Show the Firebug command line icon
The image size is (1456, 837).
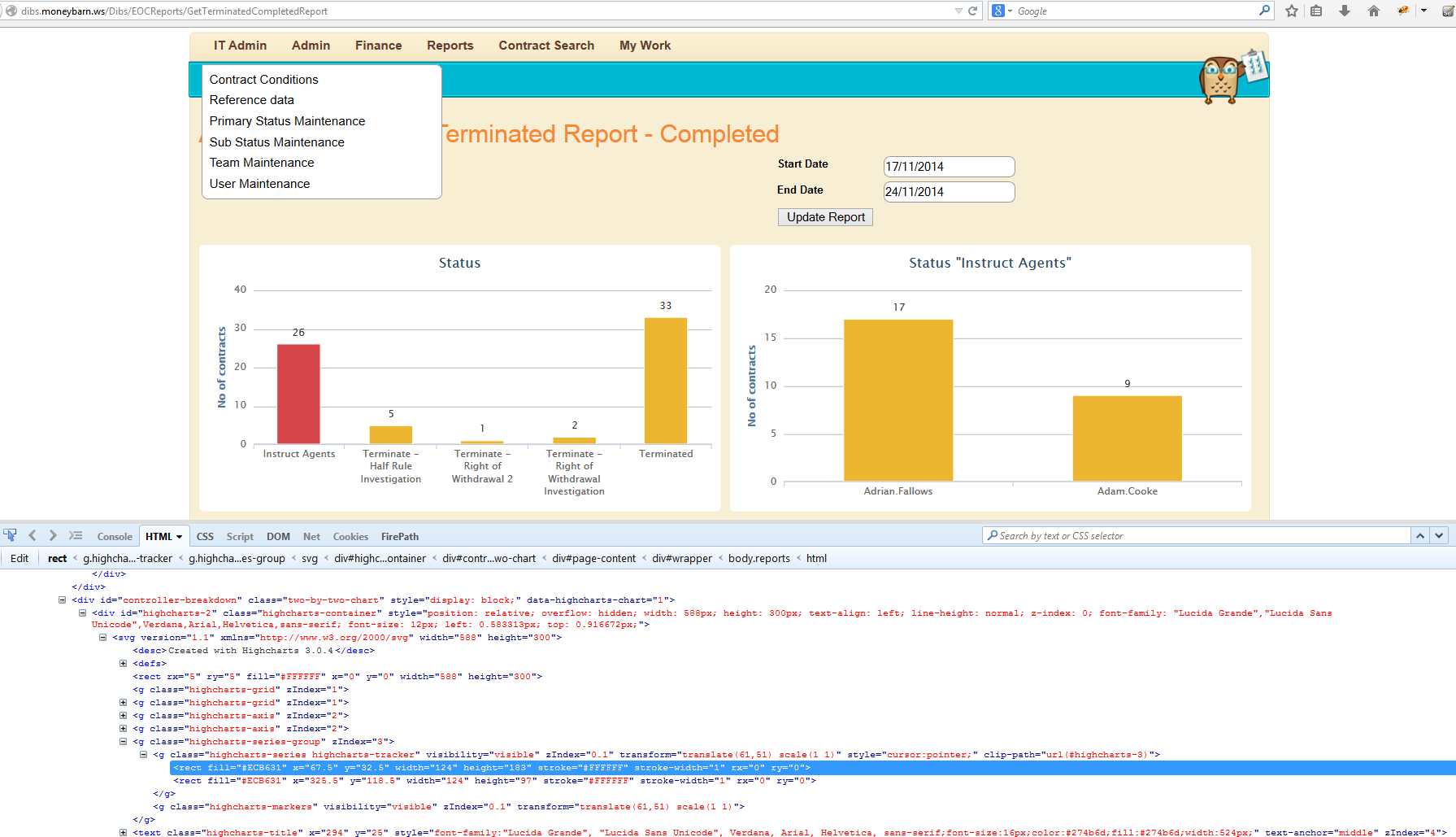(76, 535)
